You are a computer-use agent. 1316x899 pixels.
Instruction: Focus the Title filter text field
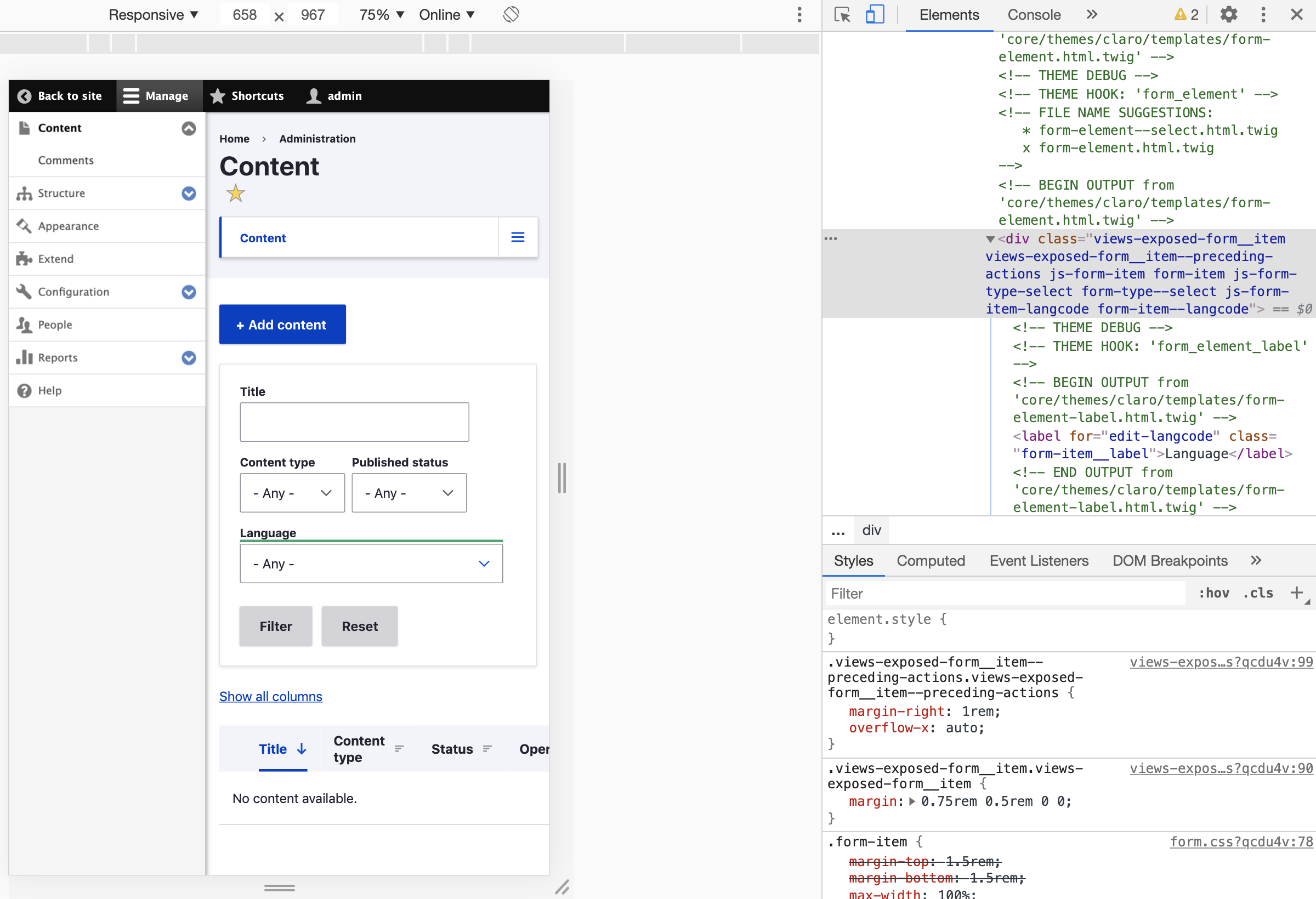(354, 422)
